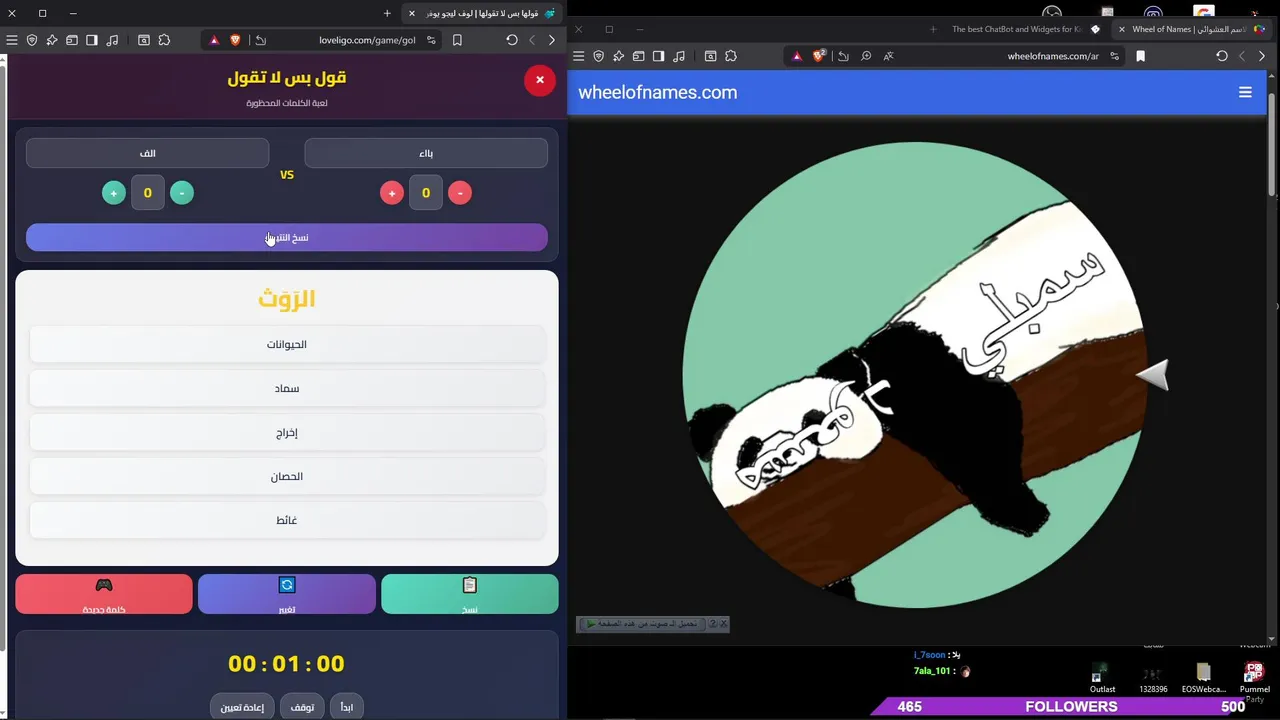Reload the loveligo page

coord(512,40)
